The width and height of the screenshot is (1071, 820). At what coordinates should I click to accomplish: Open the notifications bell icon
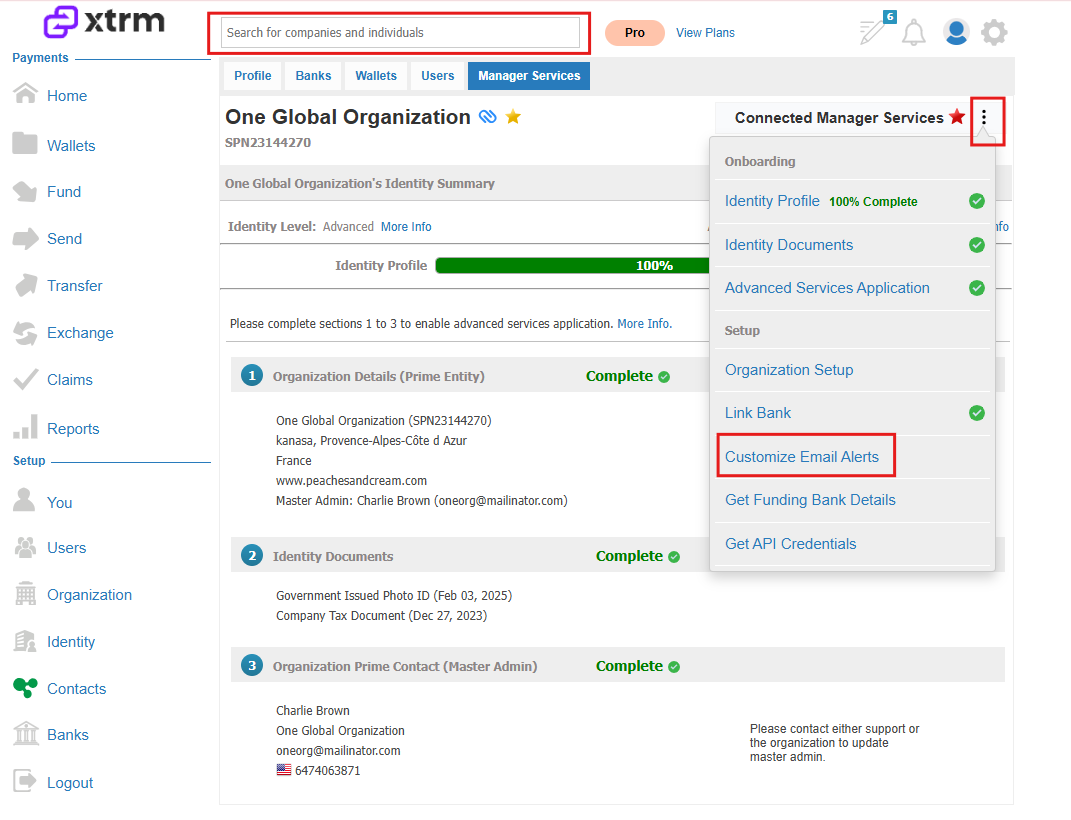point(913,32)
